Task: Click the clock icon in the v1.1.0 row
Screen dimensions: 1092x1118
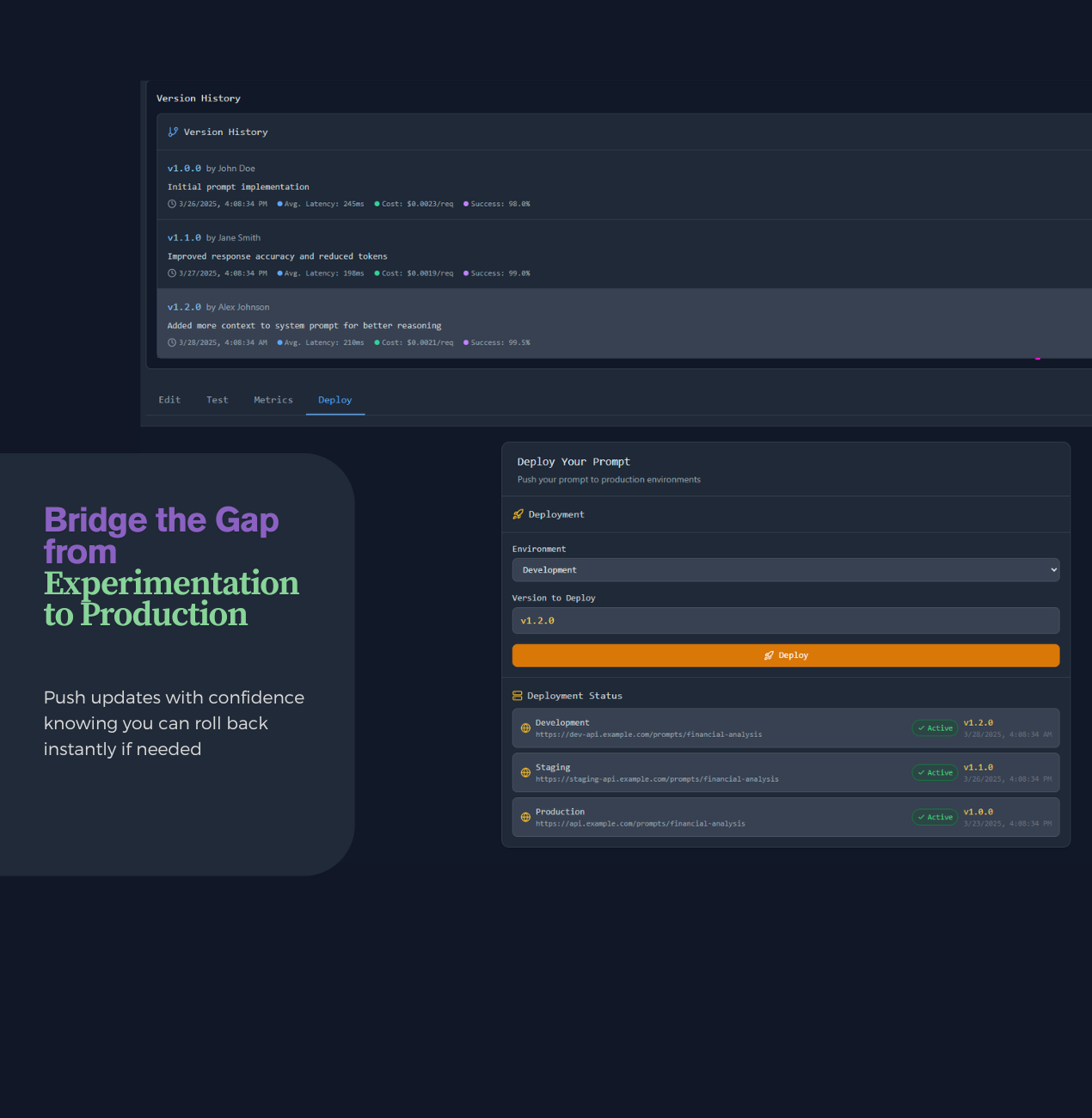Action: coord(172,273)
